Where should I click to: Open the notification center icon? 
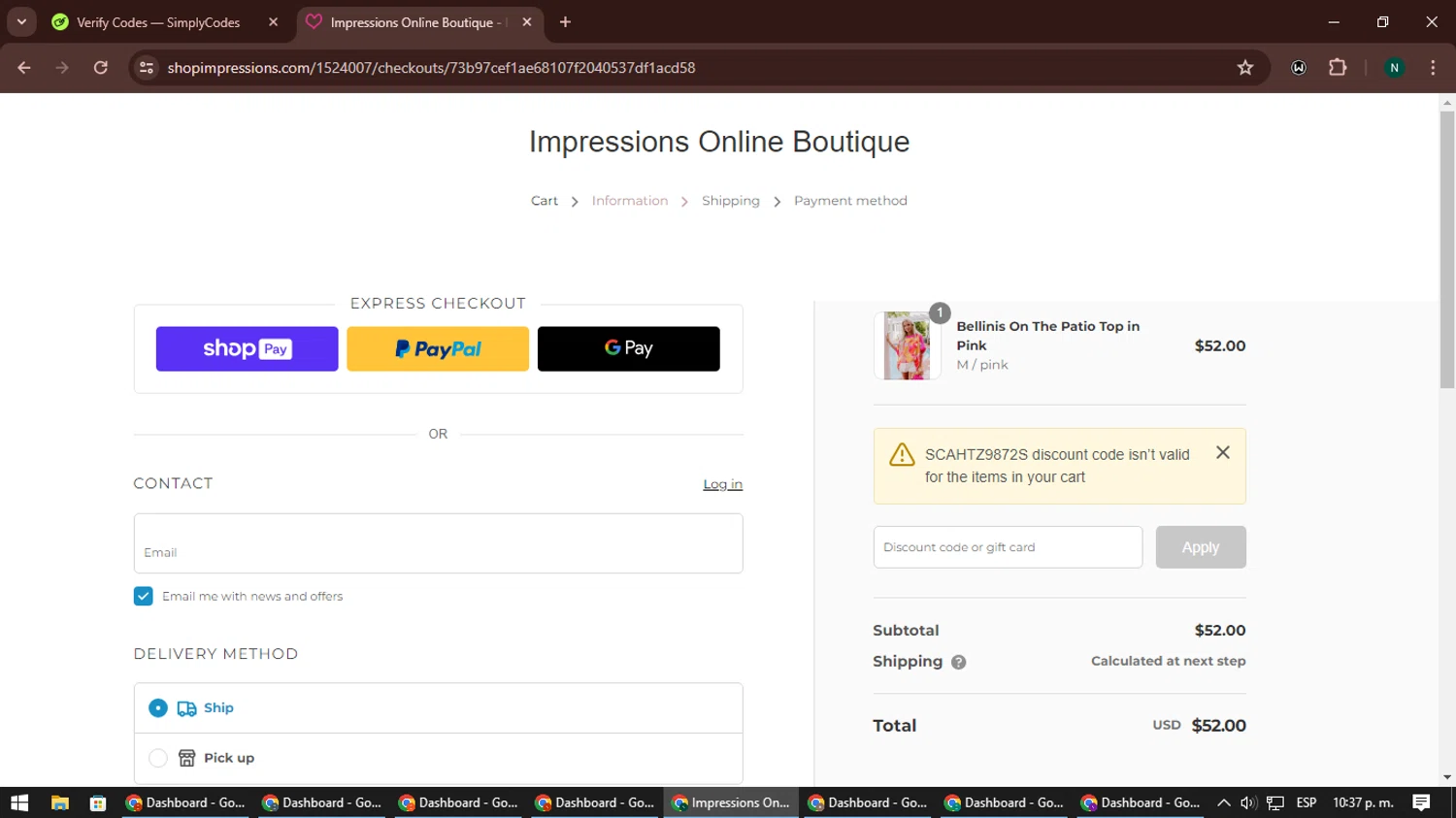click(1421, 802)
